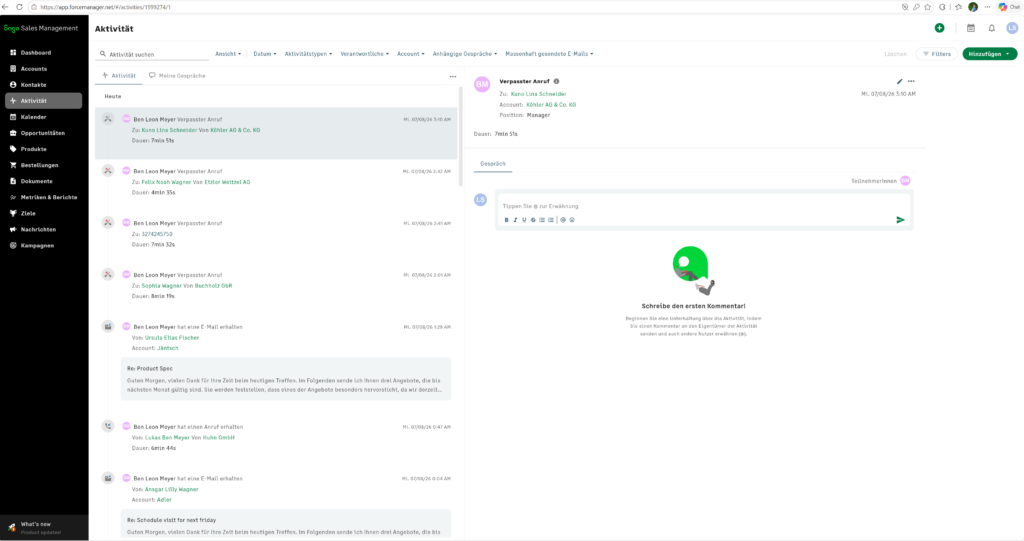Switch to the Aktivität tab
Image resolution: width=1024 pixels, height=541 pixels.
click(119, 76)
